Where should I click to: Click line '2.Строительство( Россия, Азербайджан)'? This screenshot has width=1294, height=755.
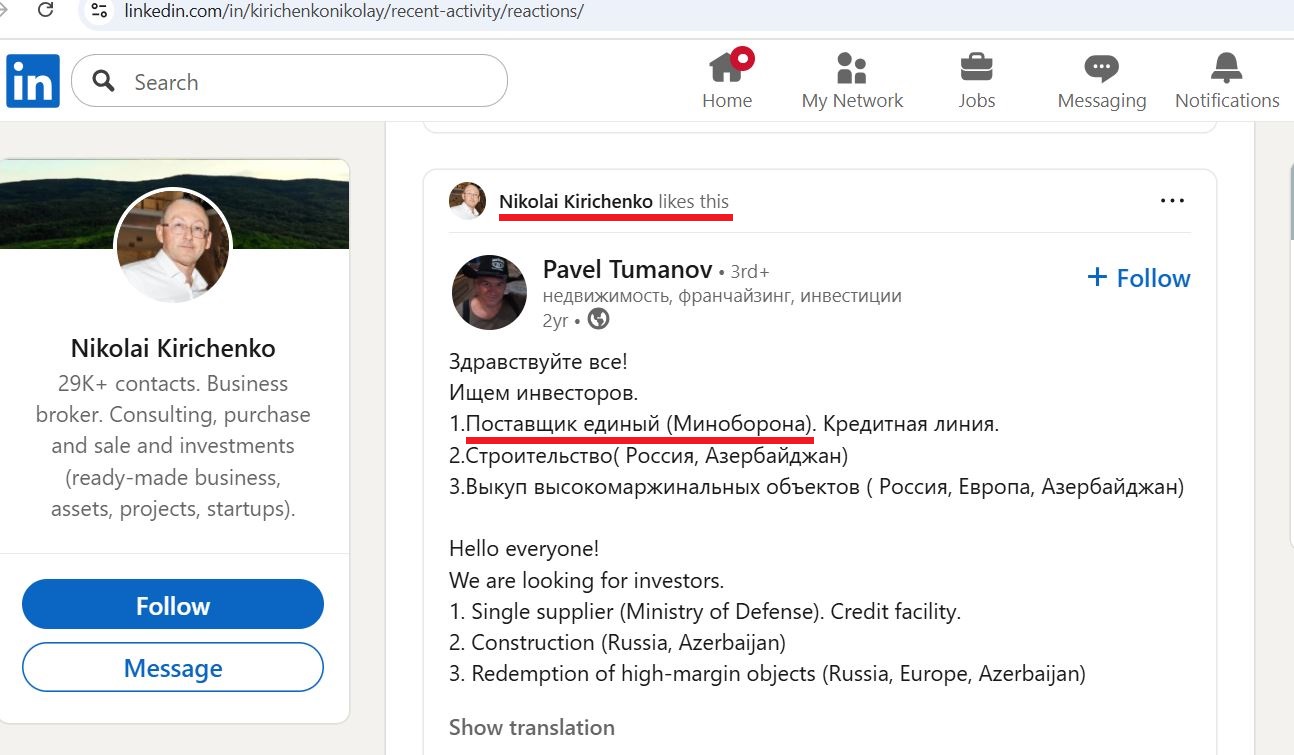tap(648, 455)
